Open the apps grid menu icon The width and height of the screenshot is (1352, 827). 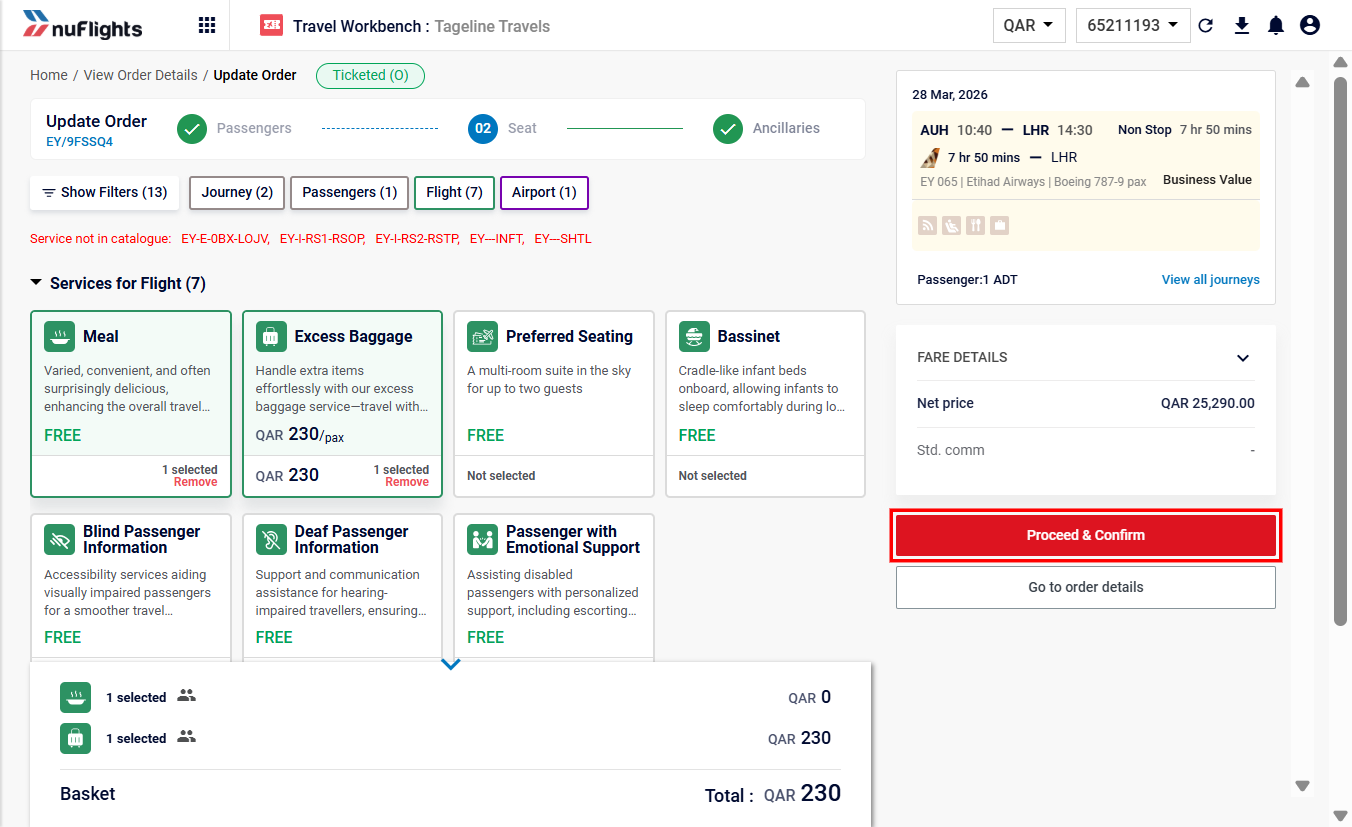click(x=207, y=26)
